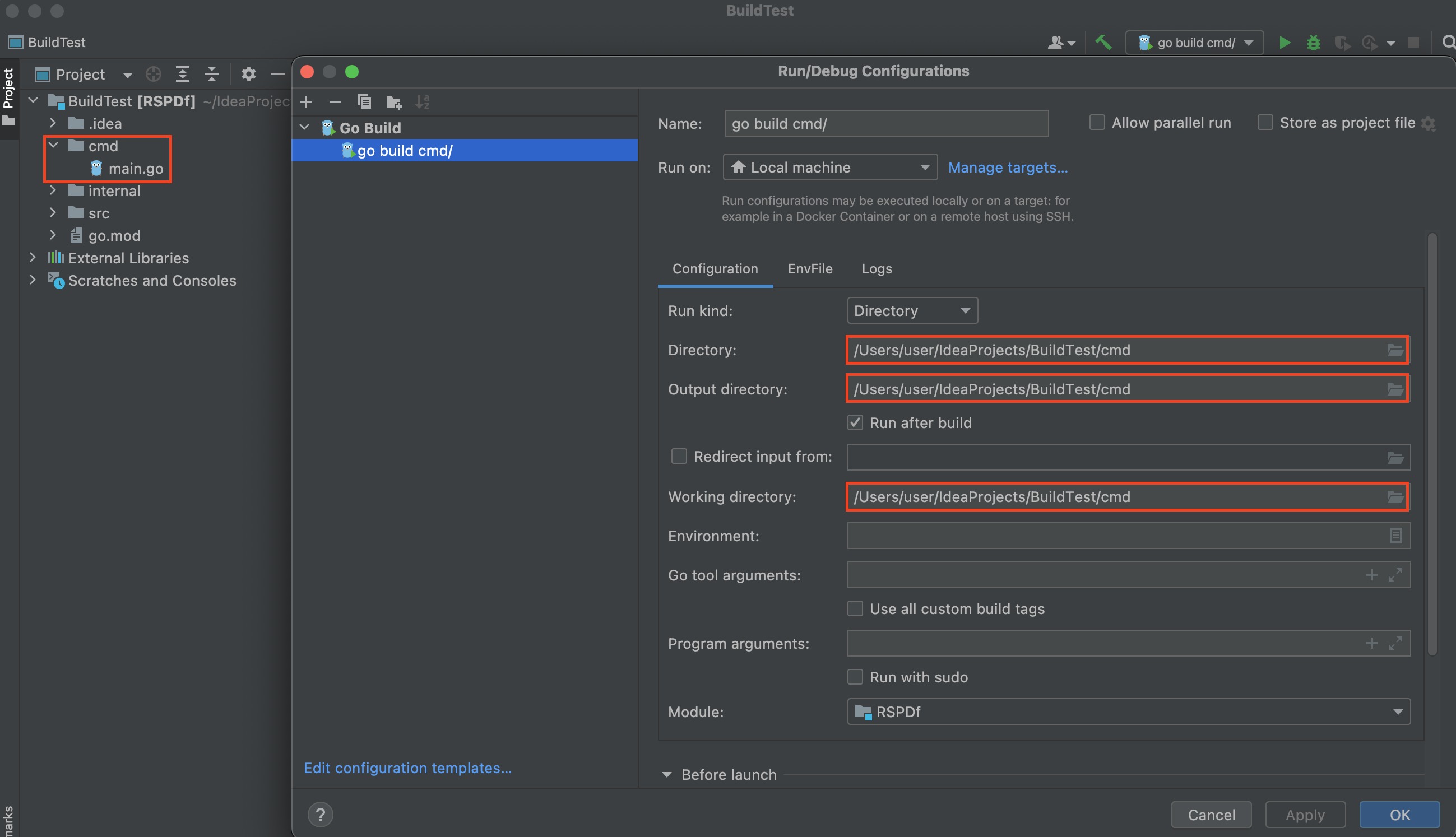The width and height of the screenshot is (1456, 837).
Task: Open the Run kind dropdown
Action: [911, 310]
